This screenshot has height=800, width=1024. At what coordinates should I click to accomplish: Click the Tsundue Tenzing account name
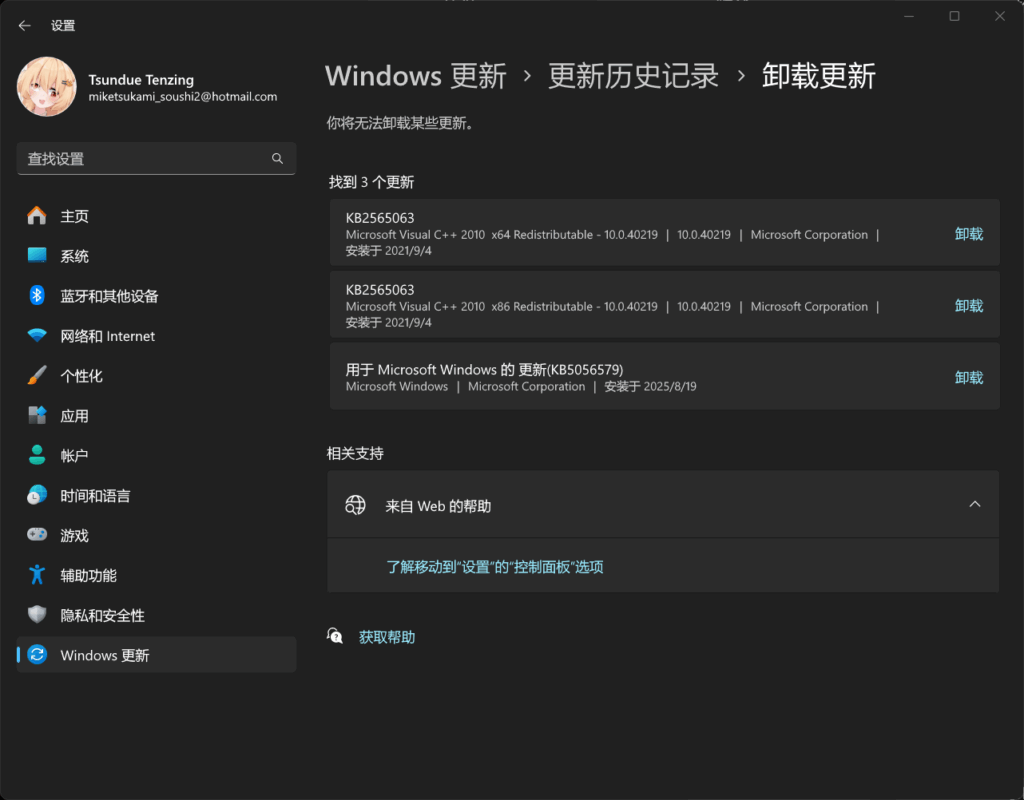point(141,80)
